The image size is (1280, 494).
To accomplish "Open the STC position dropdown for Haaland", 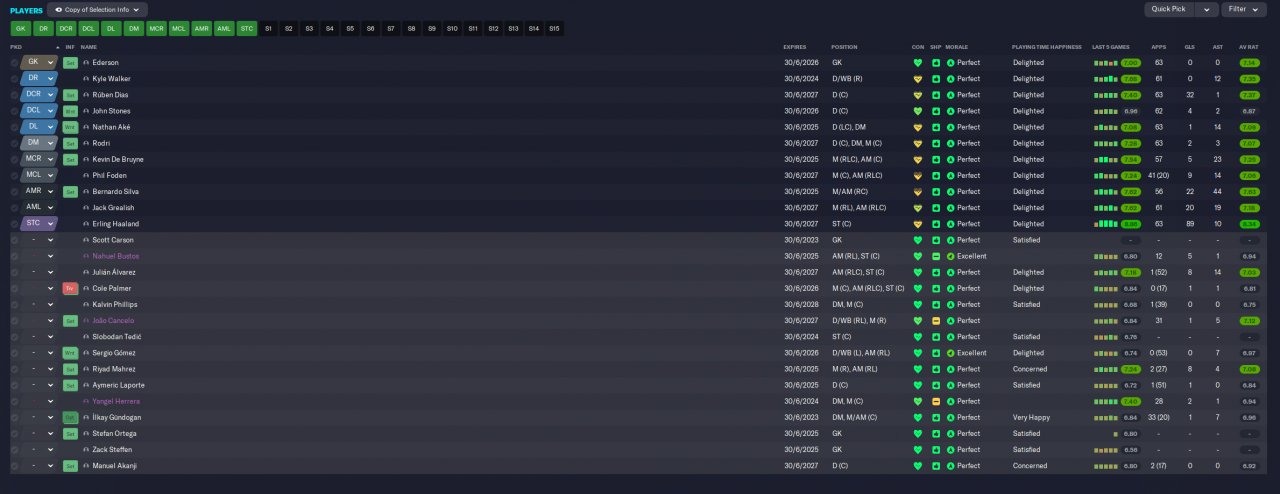I will [x=38, y=224].
